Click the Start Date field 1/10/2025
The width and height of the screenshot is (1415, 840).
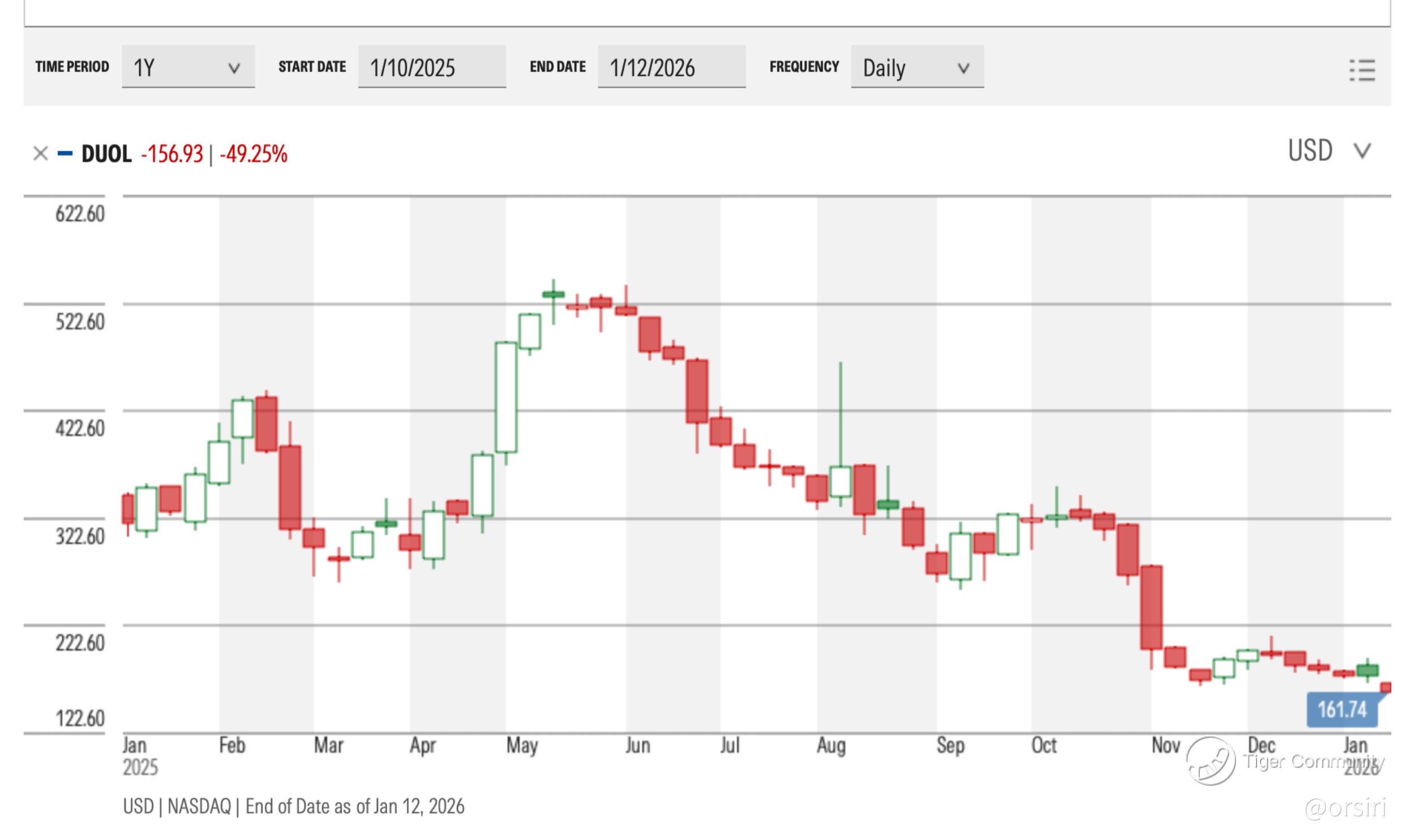[x=431, y=67]
